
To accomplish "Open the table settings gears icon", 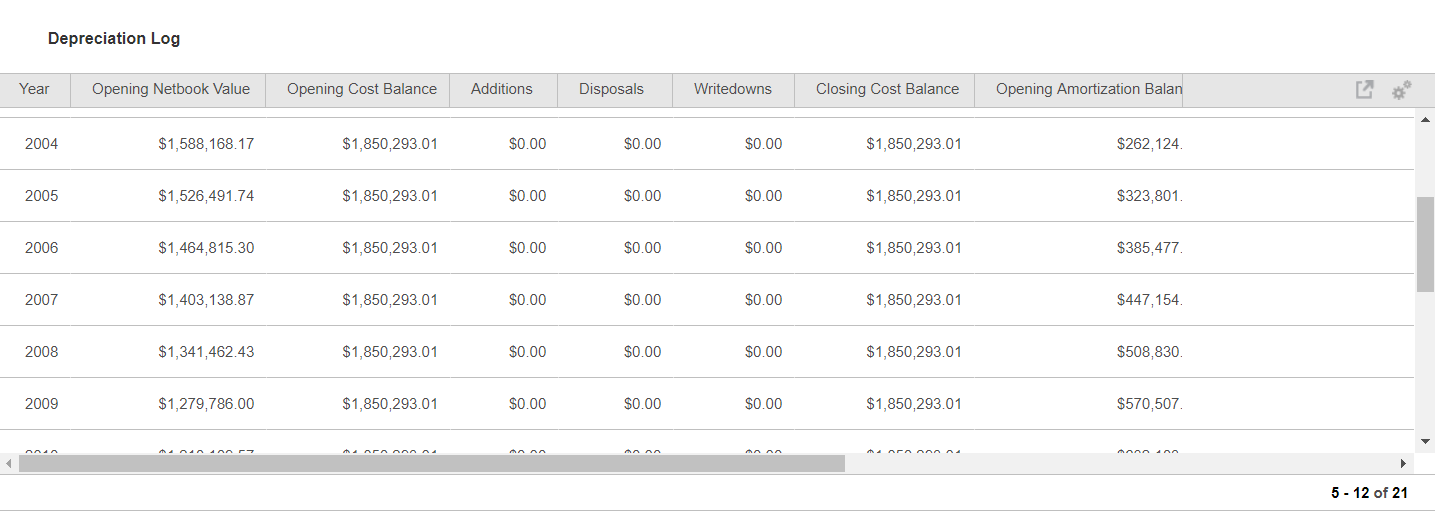I will pyautogui.click(x=1401, y=90).
